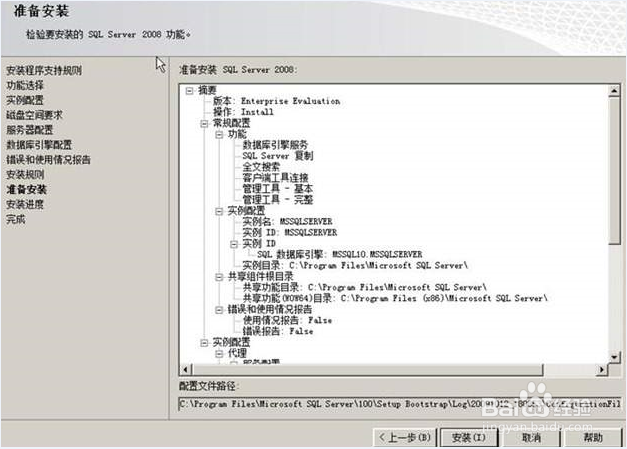Select 共享功能目录 path row
This screenshot has height=449, width=627.
click(365, 287)
